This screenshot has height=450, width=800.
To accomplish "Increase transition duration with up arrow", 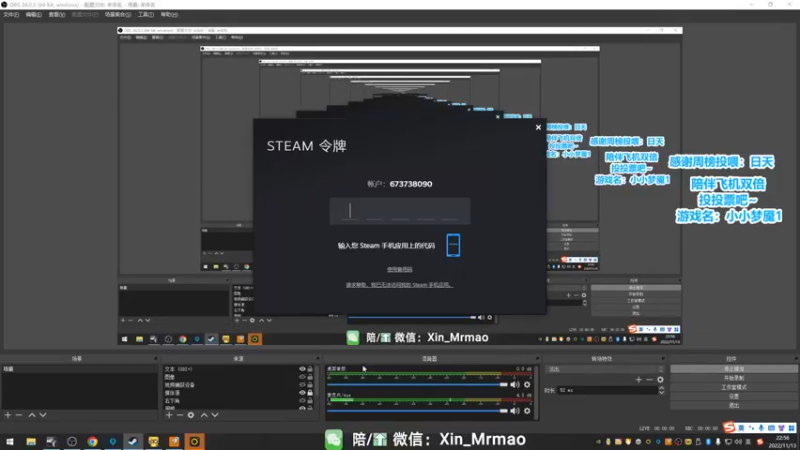I will point(661,388).
